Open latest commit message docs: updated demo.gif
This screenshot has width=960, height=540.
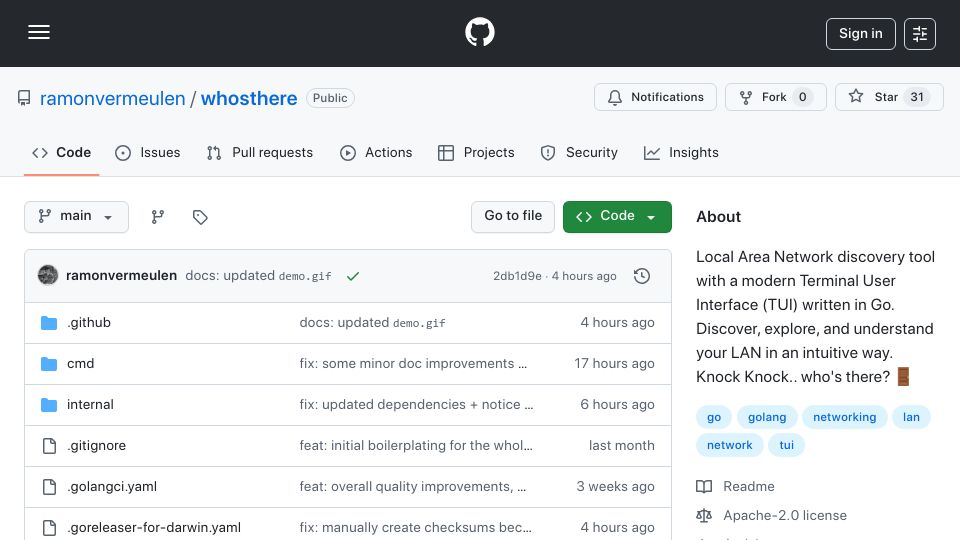coord(258,276)
